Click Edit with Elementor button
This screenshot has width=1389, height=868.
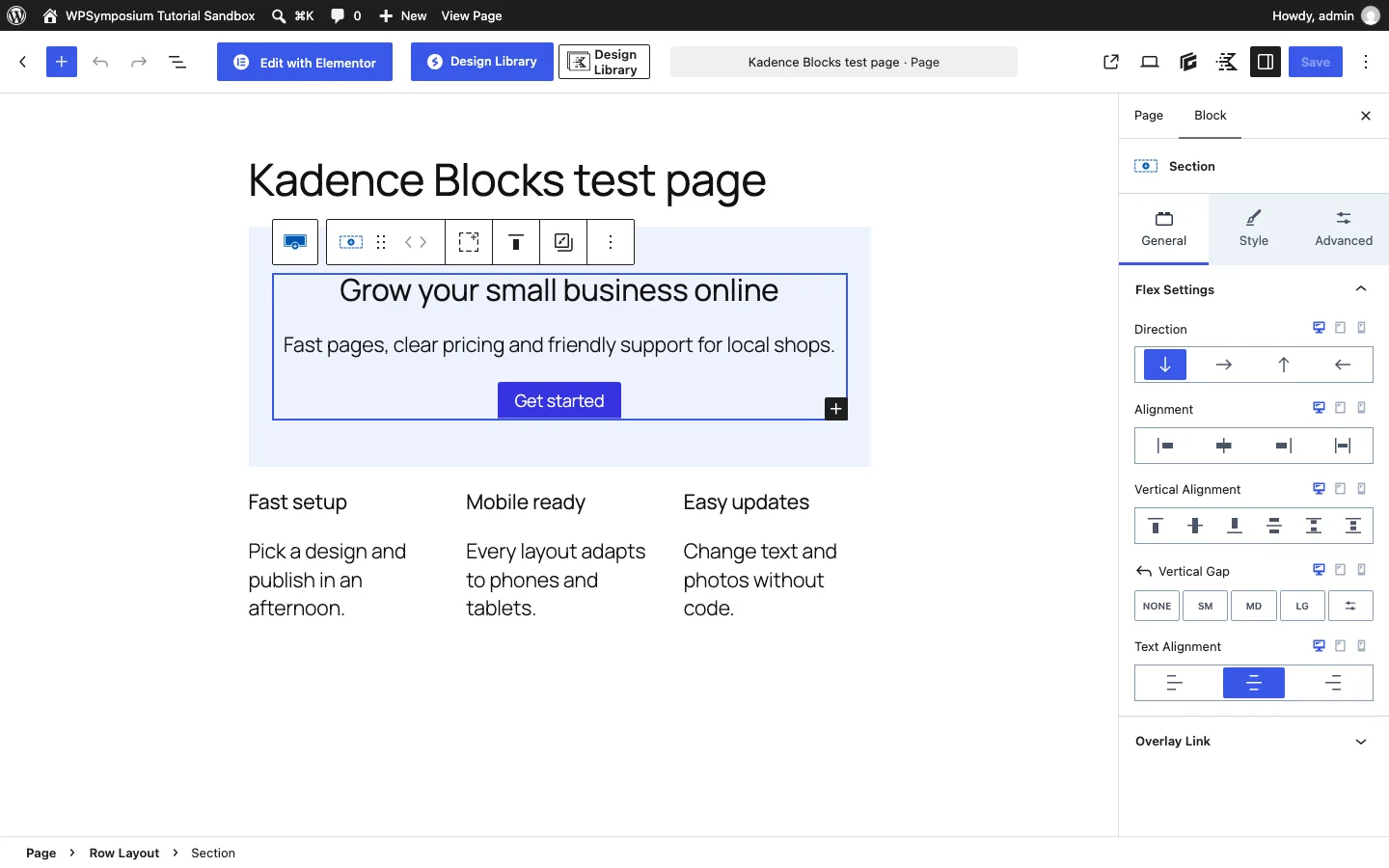305,62
